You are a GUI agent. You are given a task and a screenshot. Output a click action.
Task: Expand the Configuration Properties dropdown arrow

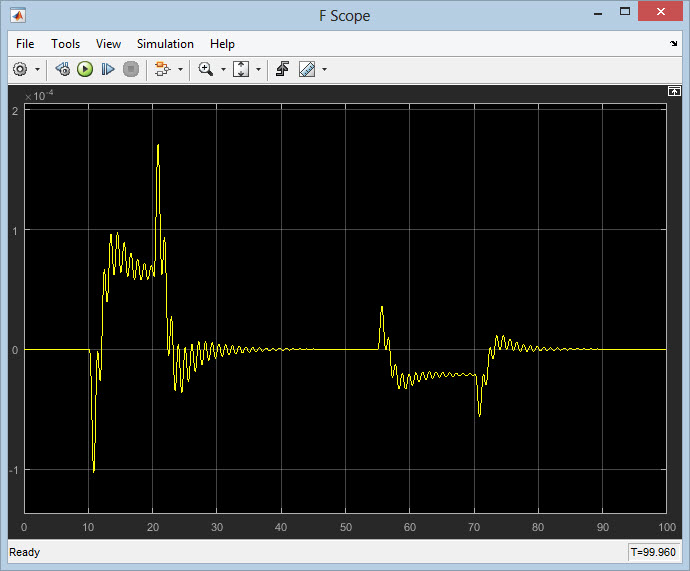coord(37,70)
